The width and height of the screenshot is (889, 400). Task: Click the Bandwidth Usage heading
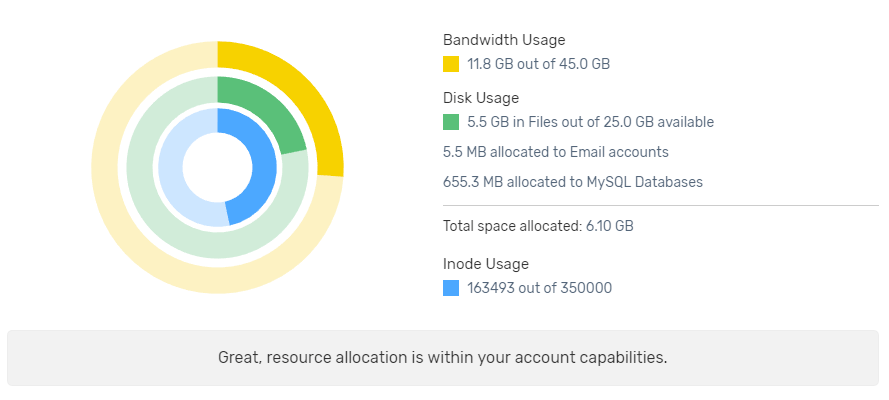(x=504, y=40)
